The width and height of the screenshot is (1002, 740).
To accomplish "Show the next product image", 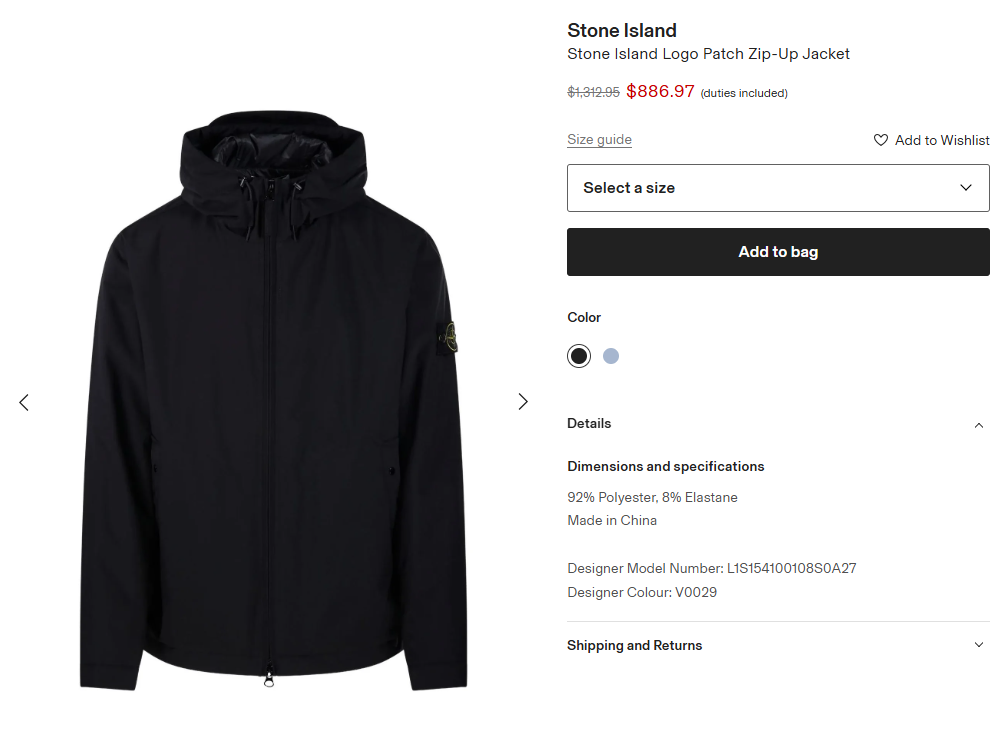I will click(x=523, y=402).
